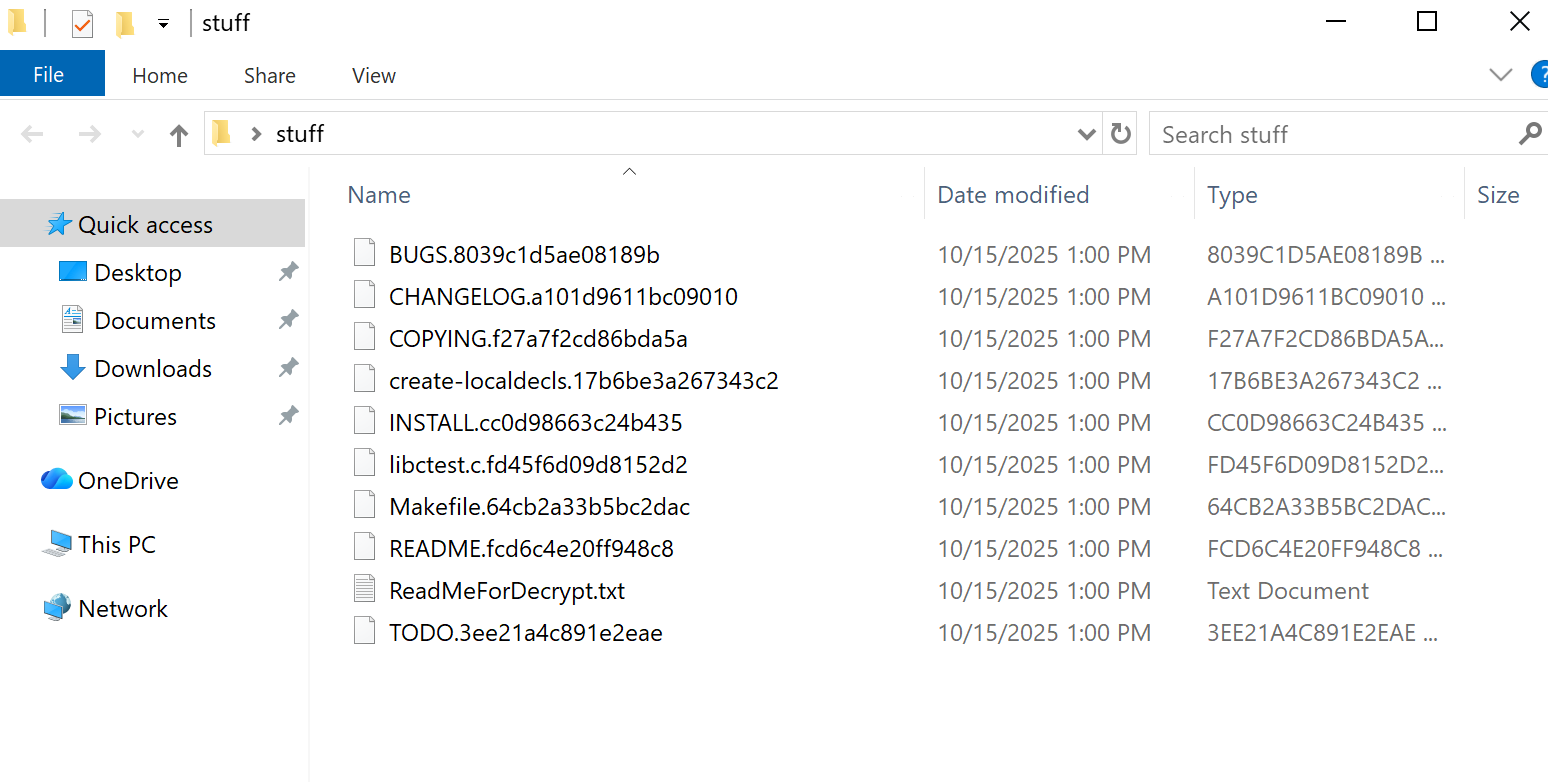Expand the Quick Access Toolbar customization menu

click(163, 22)
